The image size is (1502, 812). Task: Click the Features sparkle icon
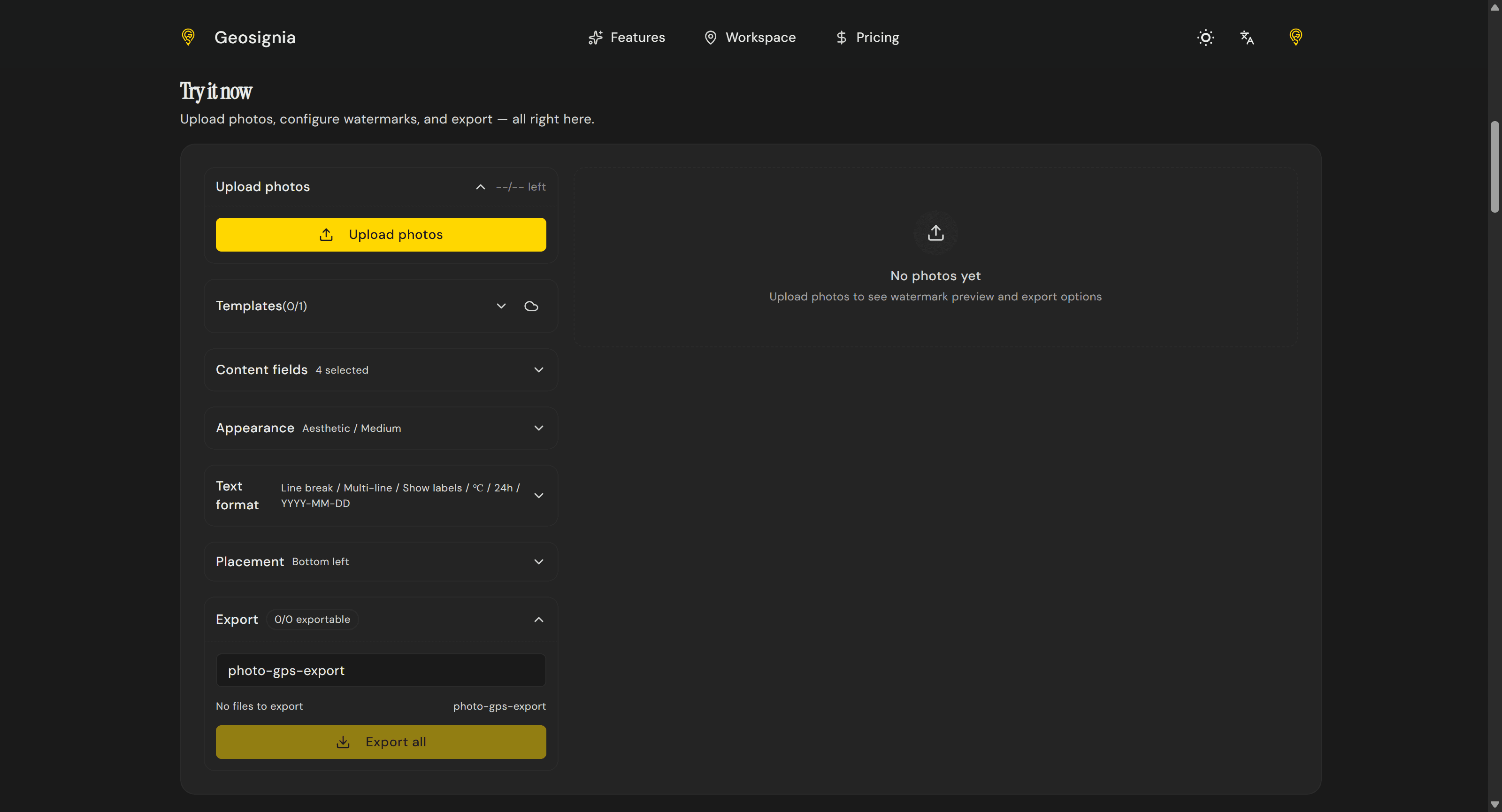595,38
